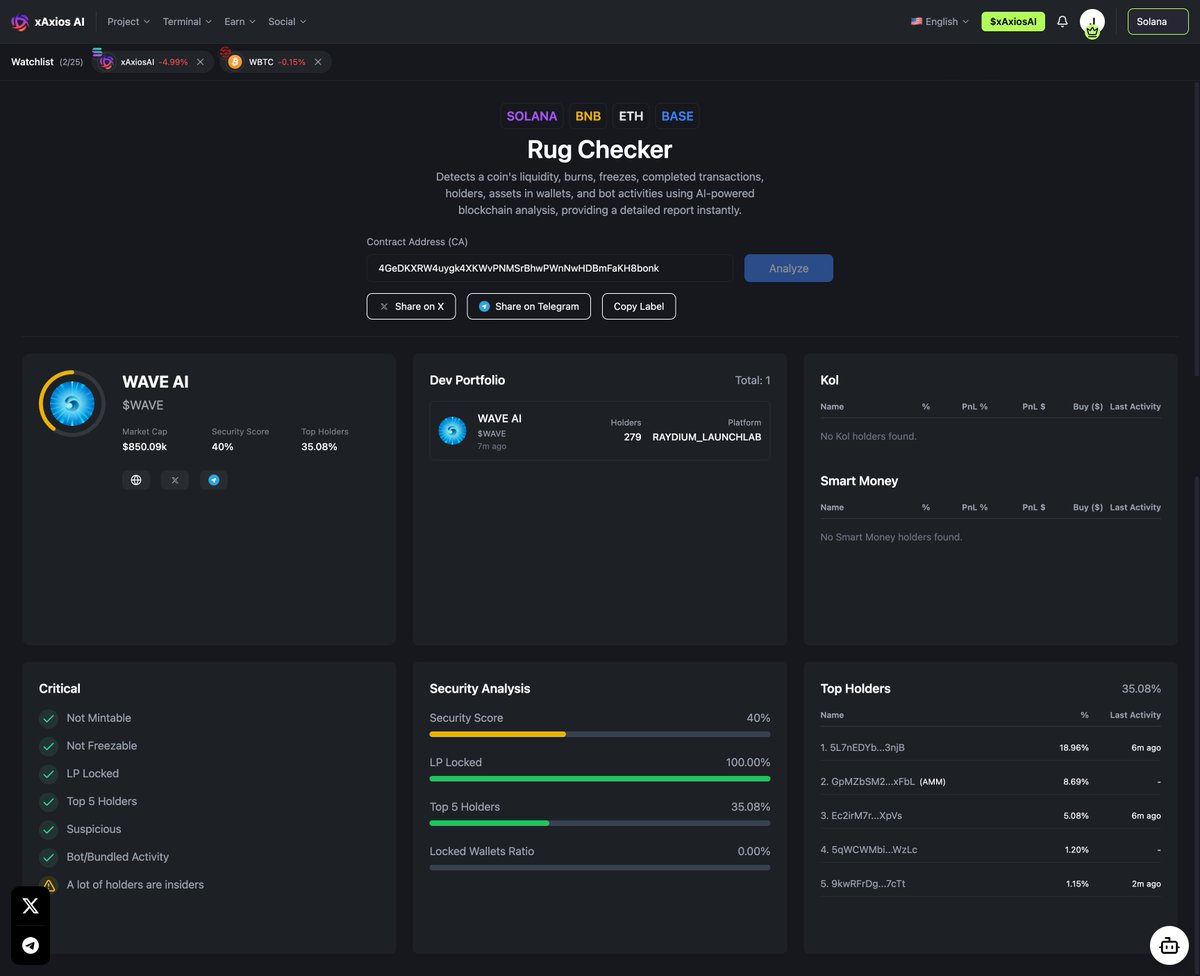Screen dimensions: 1200x976
Task: Expand the Earn menu
Action: 240,21
